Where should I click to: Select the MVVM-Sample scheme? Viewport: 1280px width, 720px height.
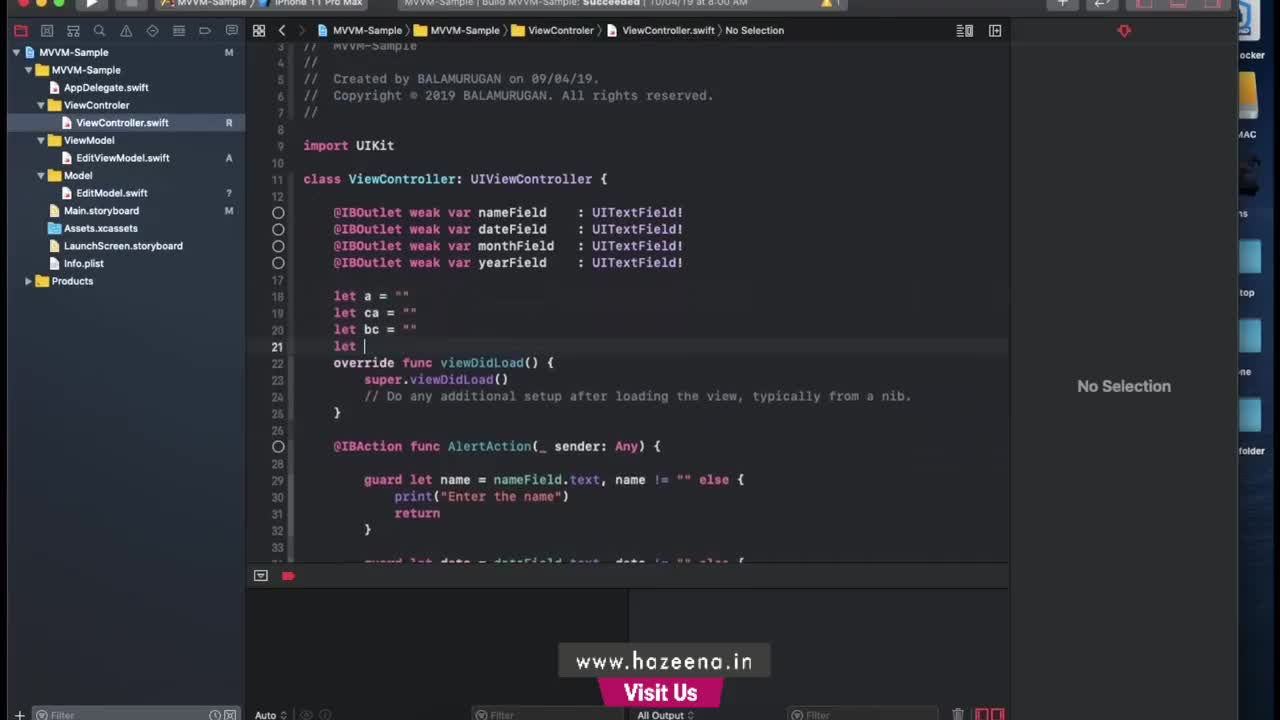coord(204,3)
